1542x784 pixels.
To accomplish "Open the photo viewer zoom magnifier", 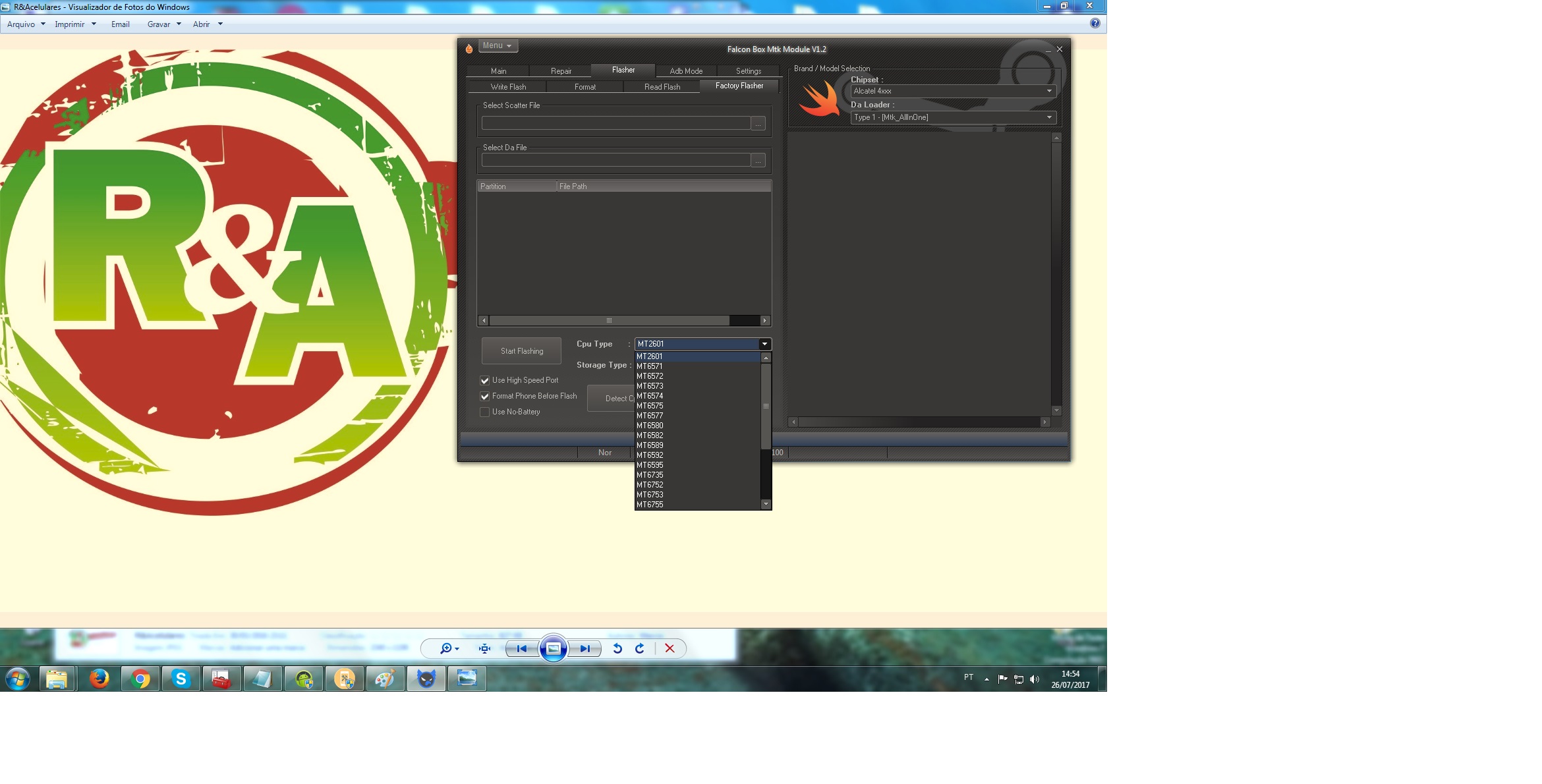I will 447,648.
